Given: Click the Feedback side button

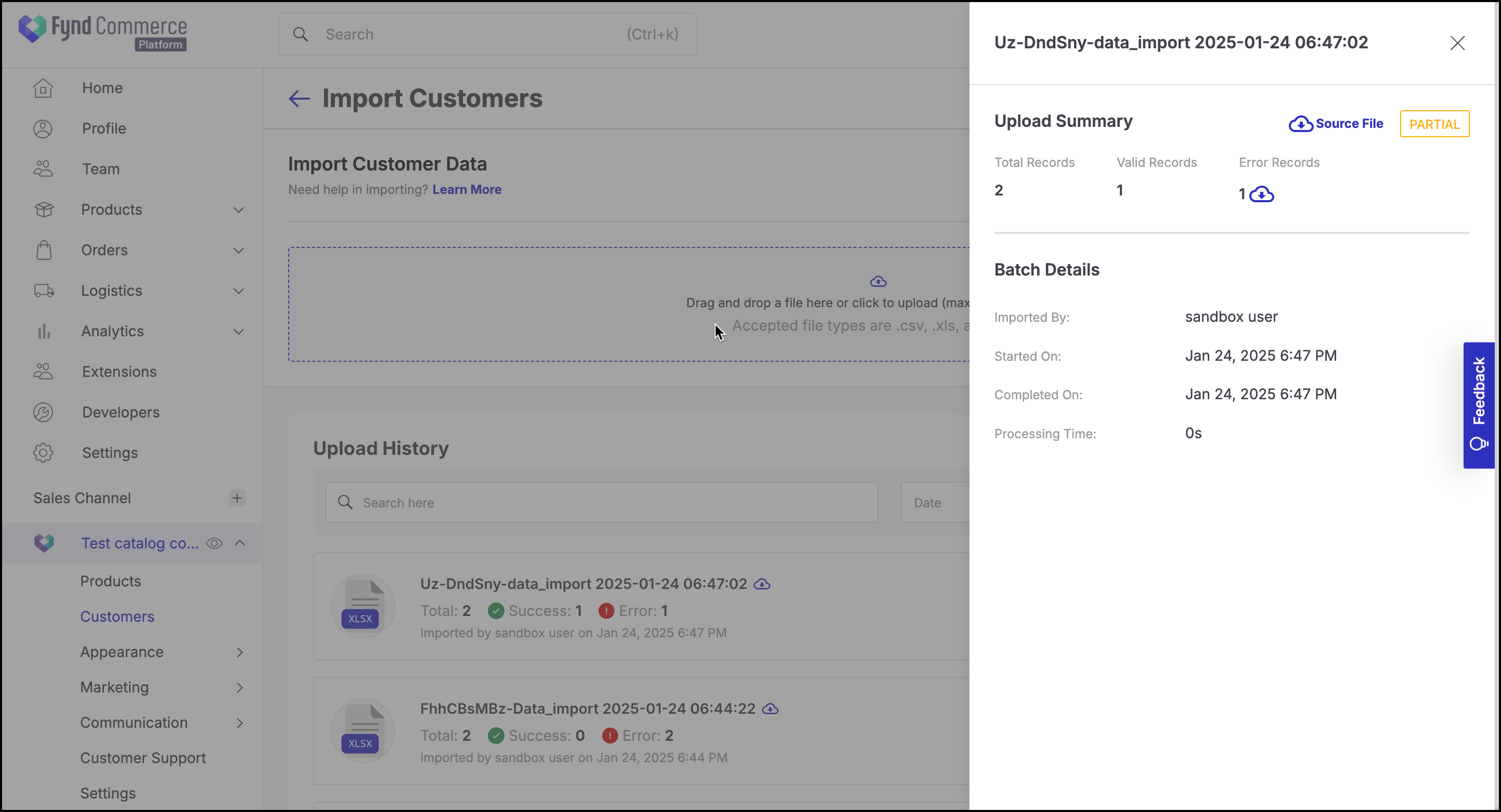Looking at the screenshot, I should pyautogui.click(x=1479, y=405).
